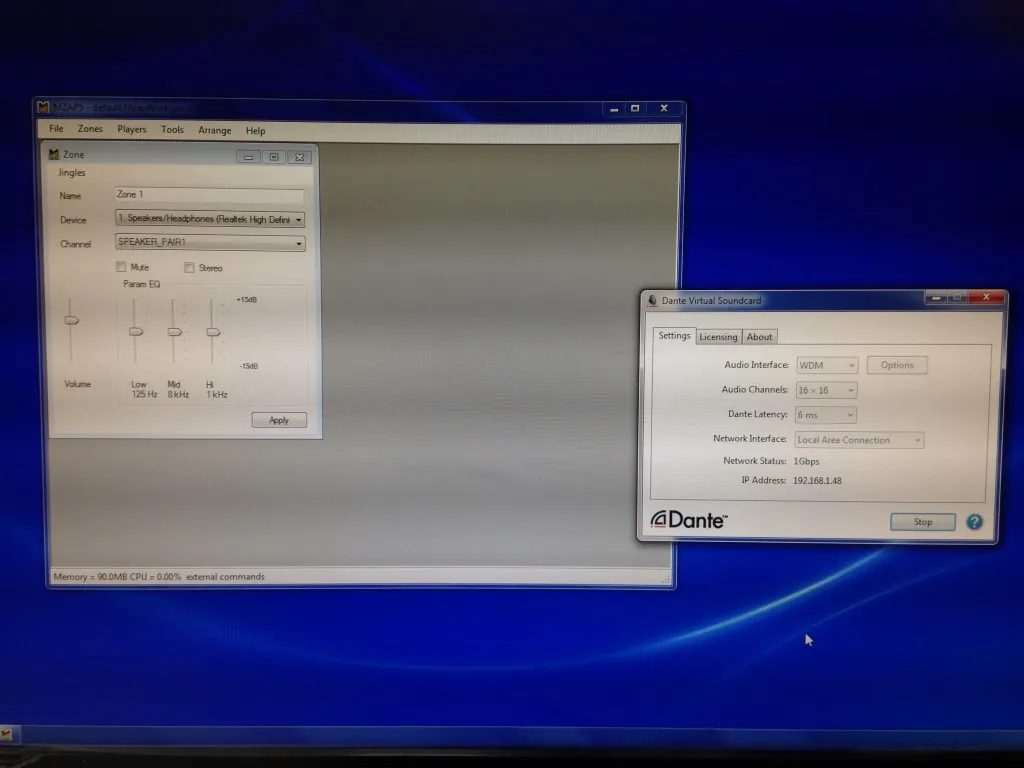
Task: Open Dante help via question mark icon
Action: [974, 521]
